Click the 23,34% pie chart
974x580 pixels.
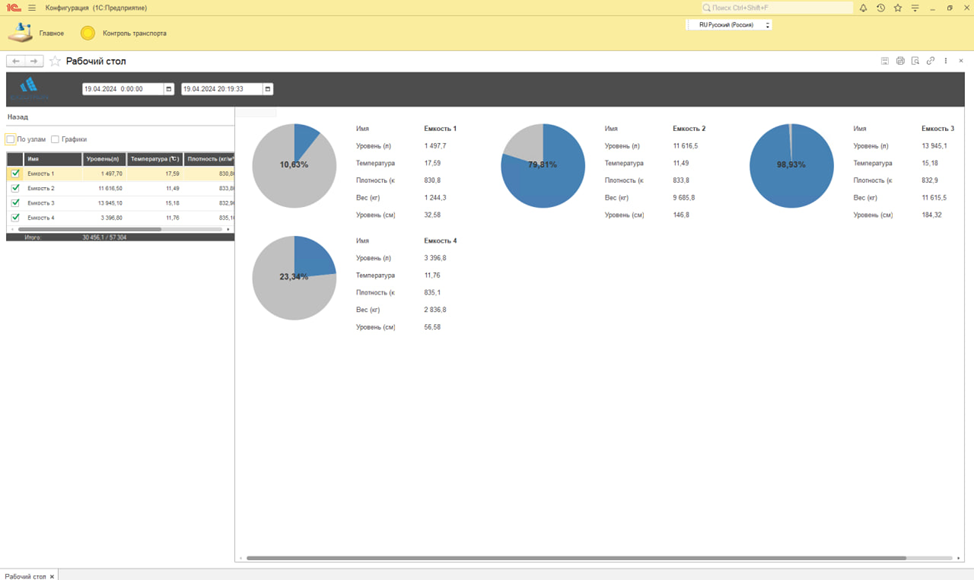click(x=294, y=278)
